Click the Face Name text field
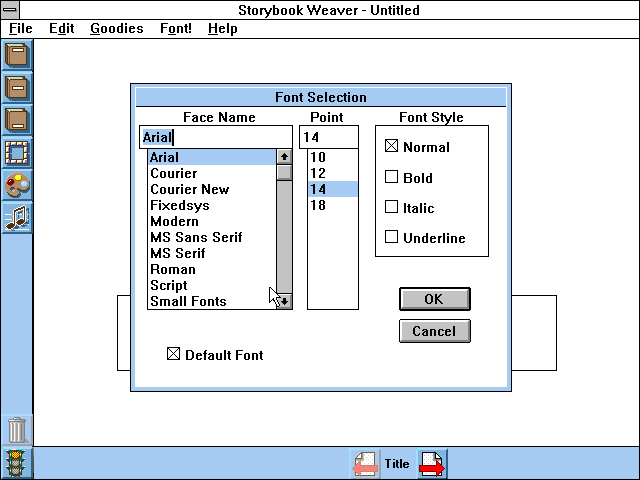 [216, 137]
